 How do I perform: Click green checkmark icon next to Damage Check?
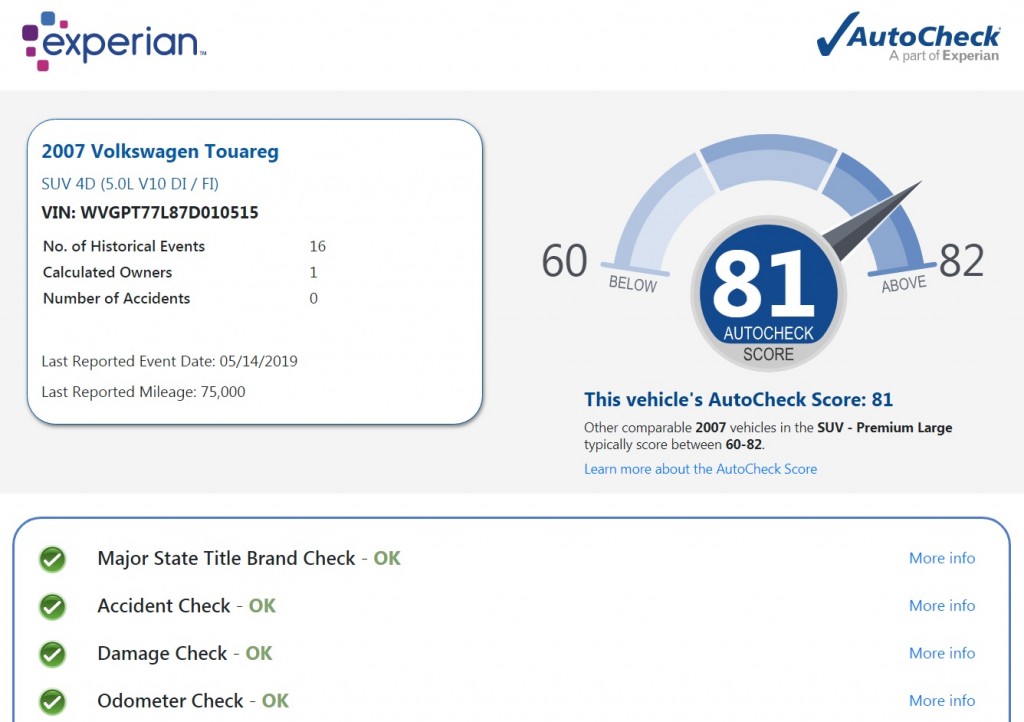52,654
